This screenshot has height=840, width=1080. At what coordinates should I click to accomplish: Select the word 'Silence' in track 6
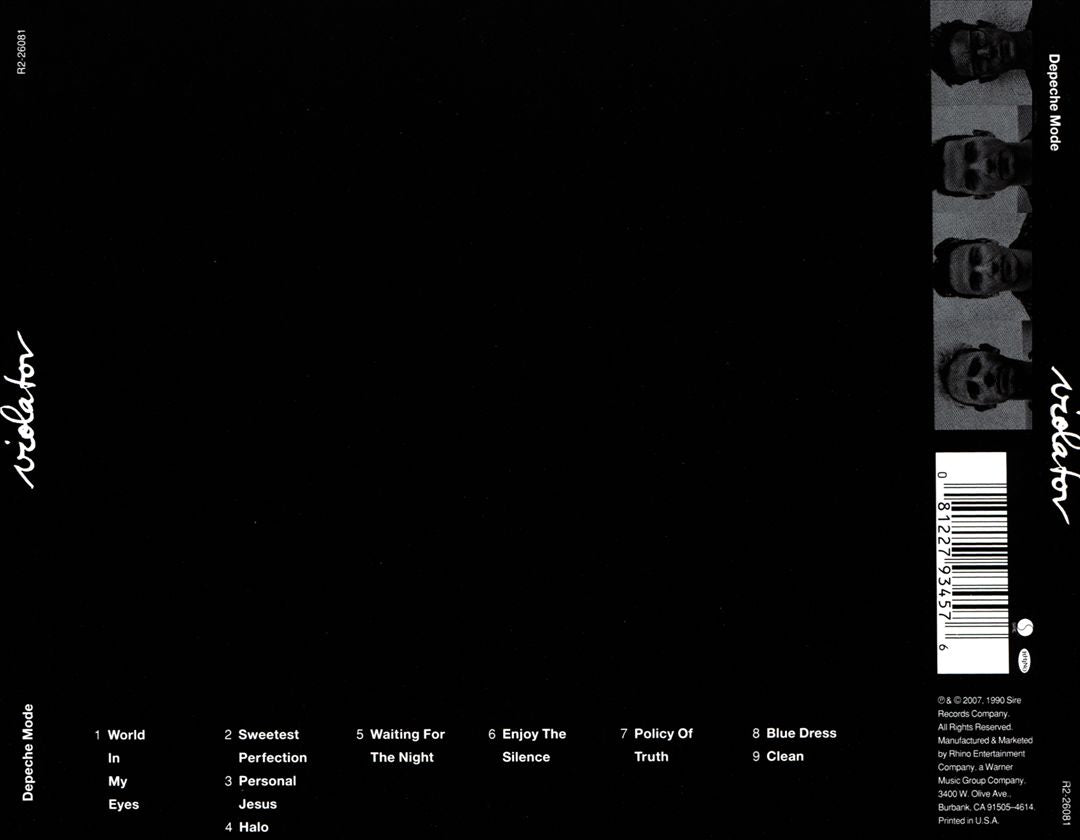[x=526, y=757]
